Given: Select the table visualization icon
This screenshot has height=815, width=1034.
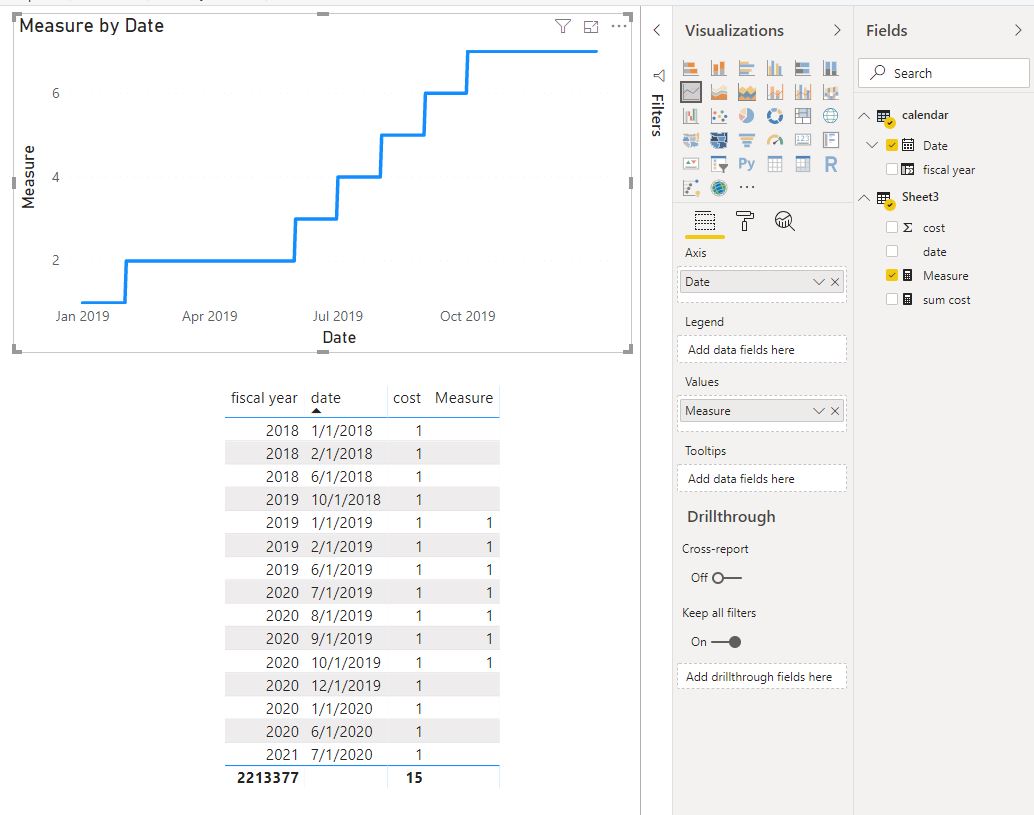Looking at the screenshot, I should coord(776,163).
